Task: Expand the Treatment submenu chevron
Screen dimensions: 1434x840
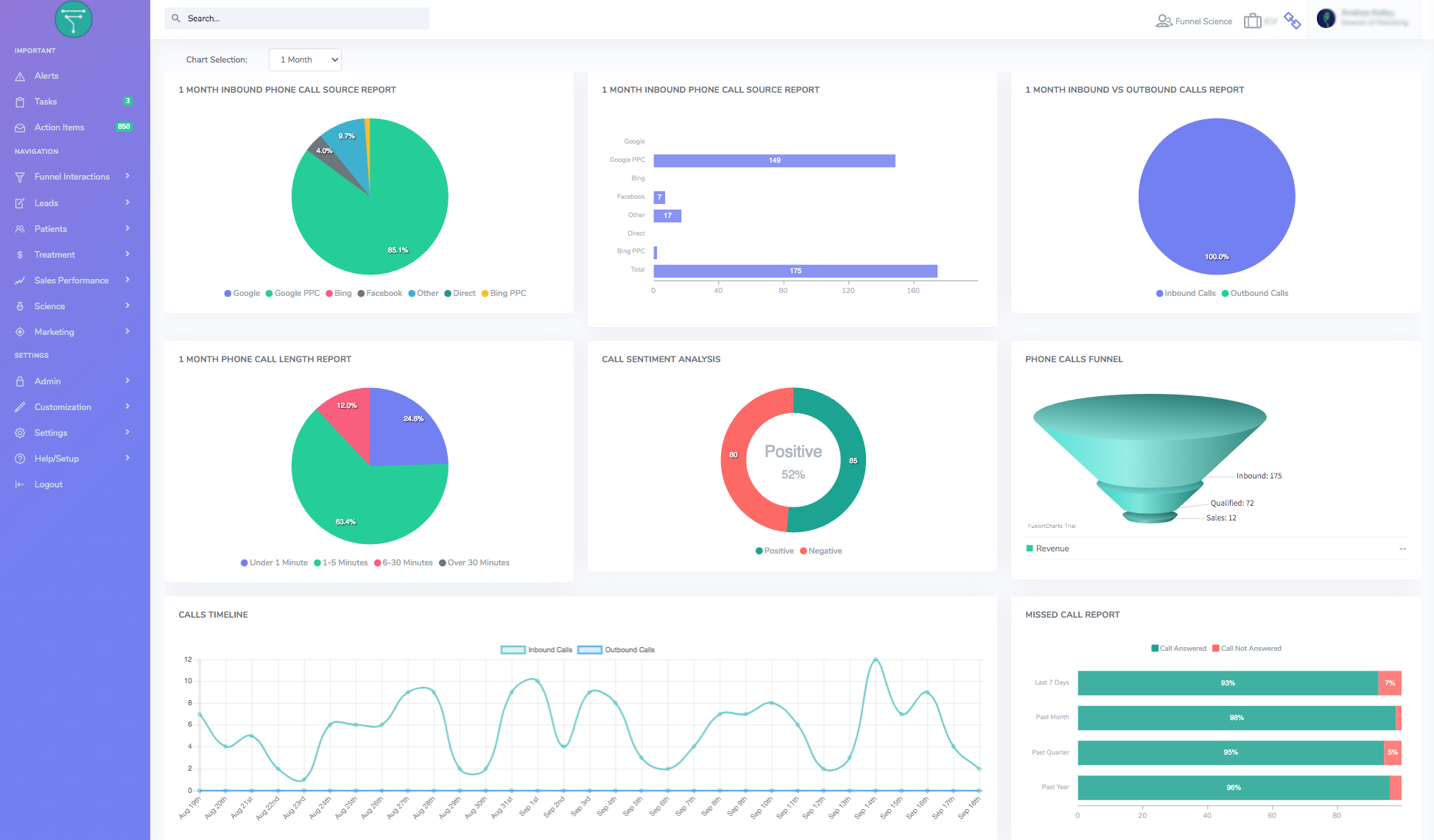Action: [127, 254]
